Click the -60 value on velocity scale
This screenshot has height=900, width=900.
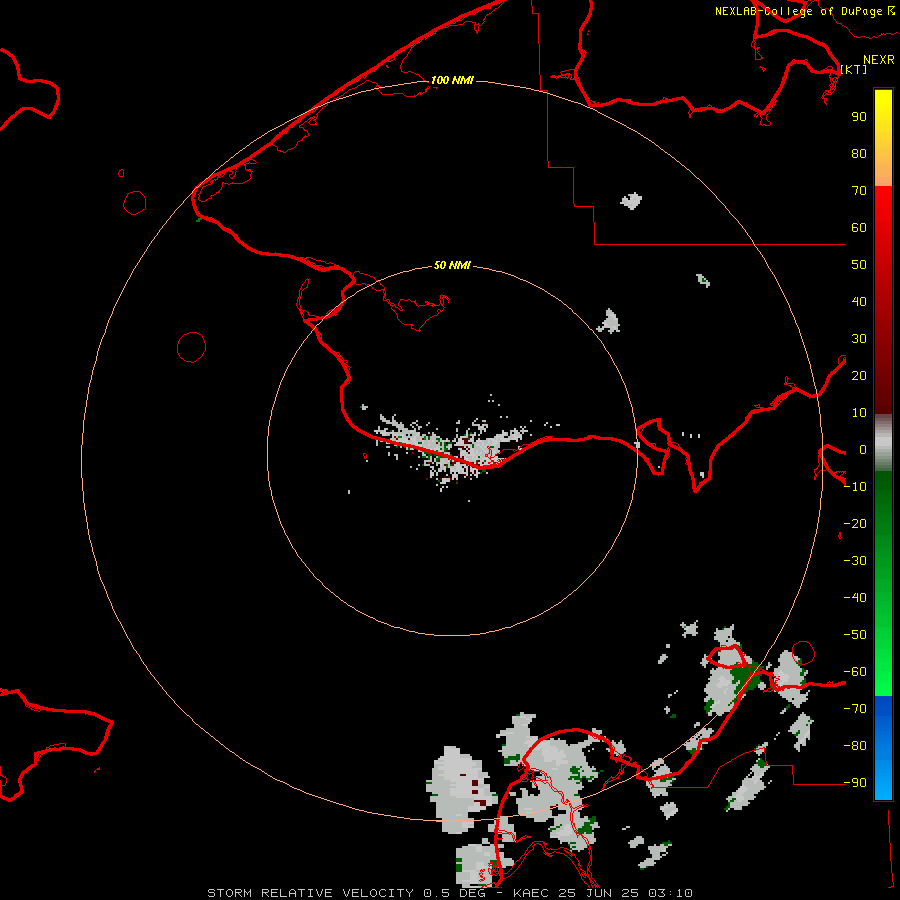pos(855,672)
